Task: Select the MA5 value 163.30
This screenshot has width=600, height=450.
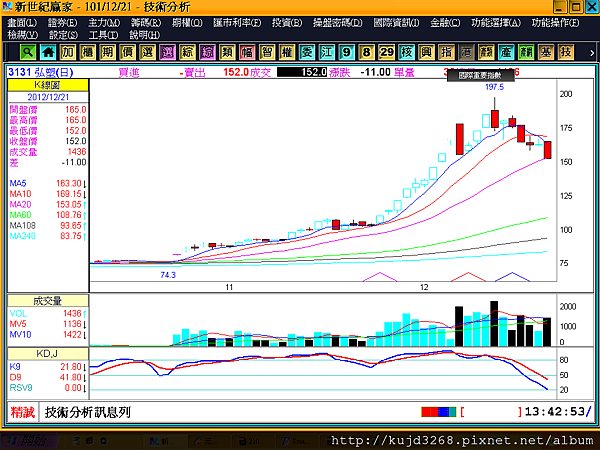Action: pos(69,184)
